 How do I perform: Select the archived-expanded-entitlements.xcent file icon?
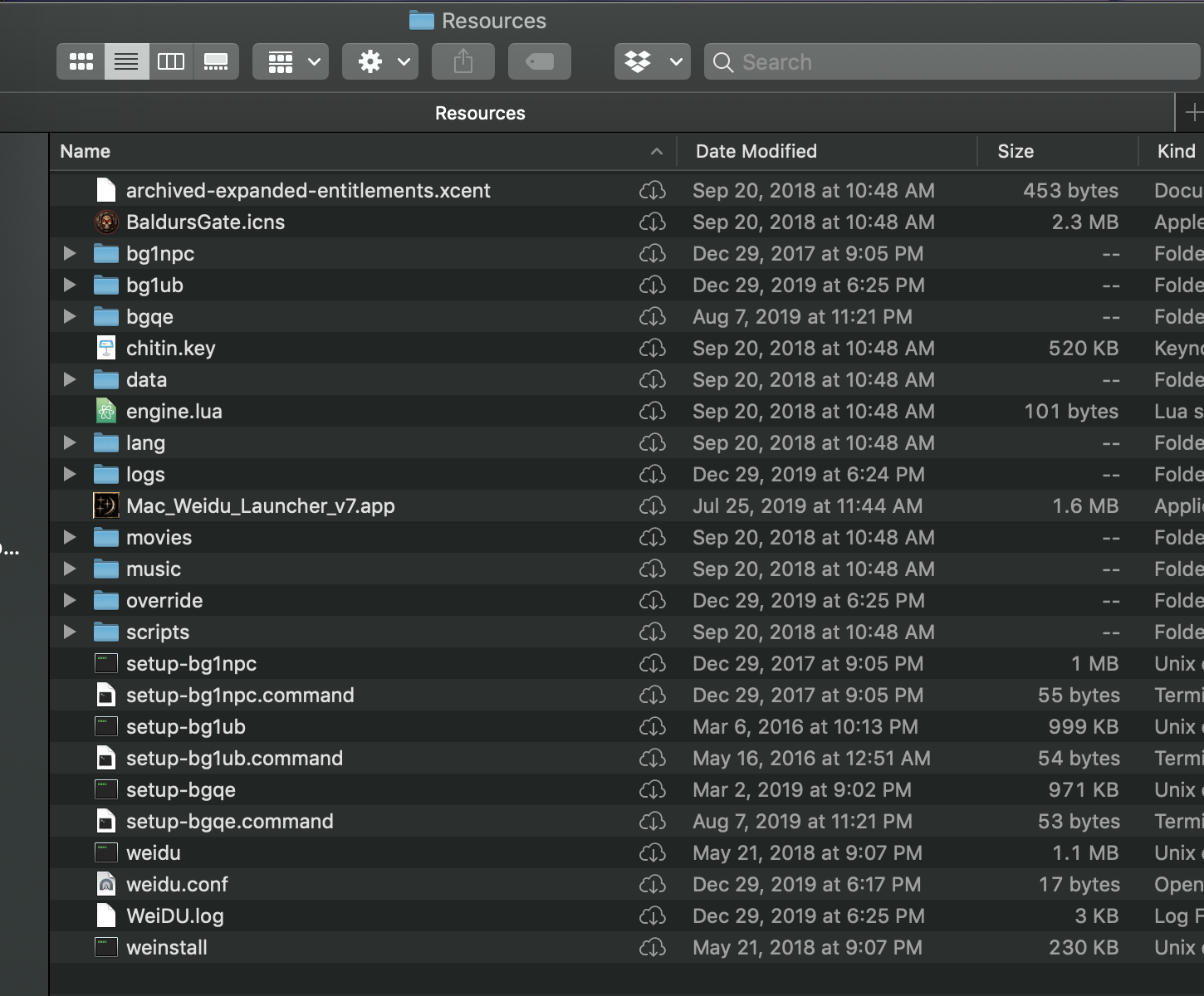(x=106, y=190)
